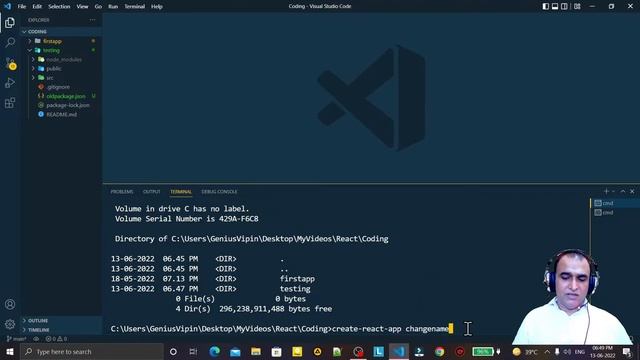Click the 'testing' directory listing in terminal
This screenshot has width=640, height=360.
pos(295,289)
